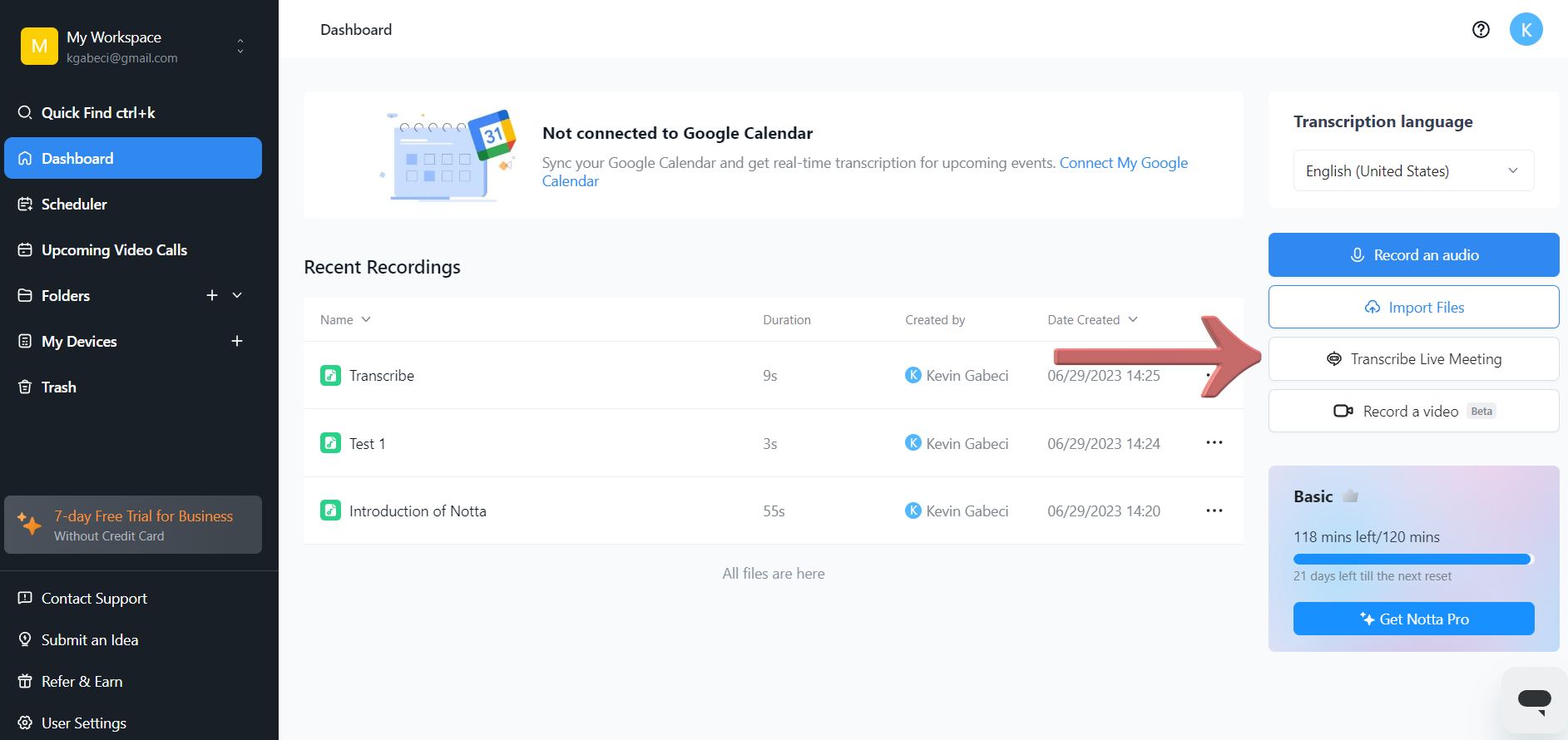Click Record an audio button
The height and width of the screenshot is (740, 1568).
click(1414, 254)
